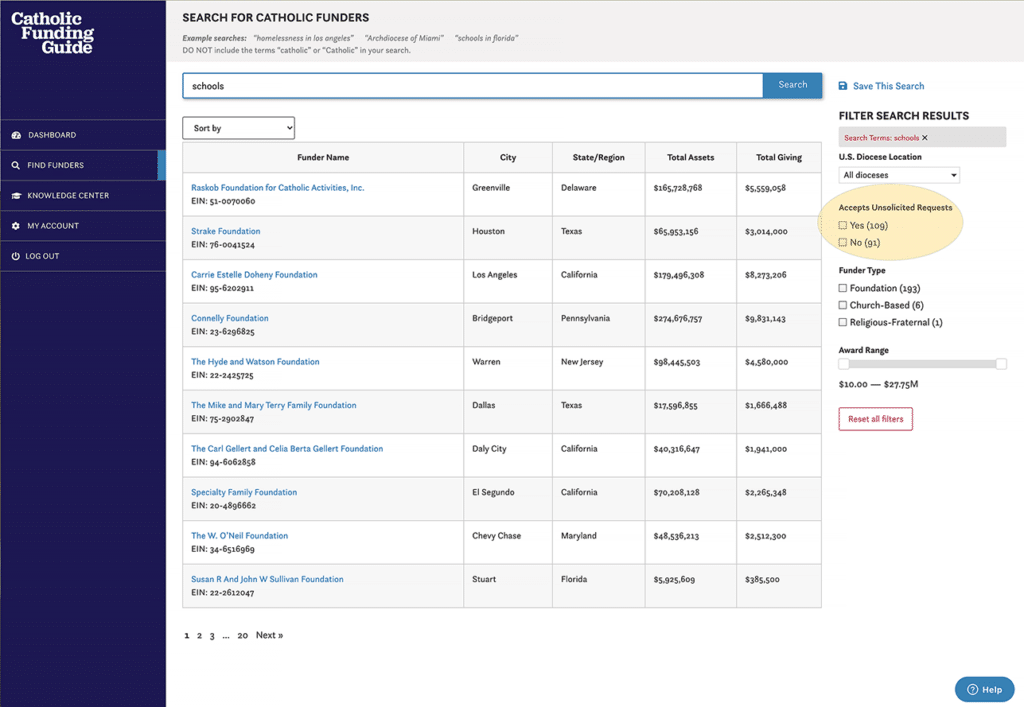Click the 'EIN: 34-6516969' text
This screenshot has height=707, width=1024.
[x=223, y=549]
